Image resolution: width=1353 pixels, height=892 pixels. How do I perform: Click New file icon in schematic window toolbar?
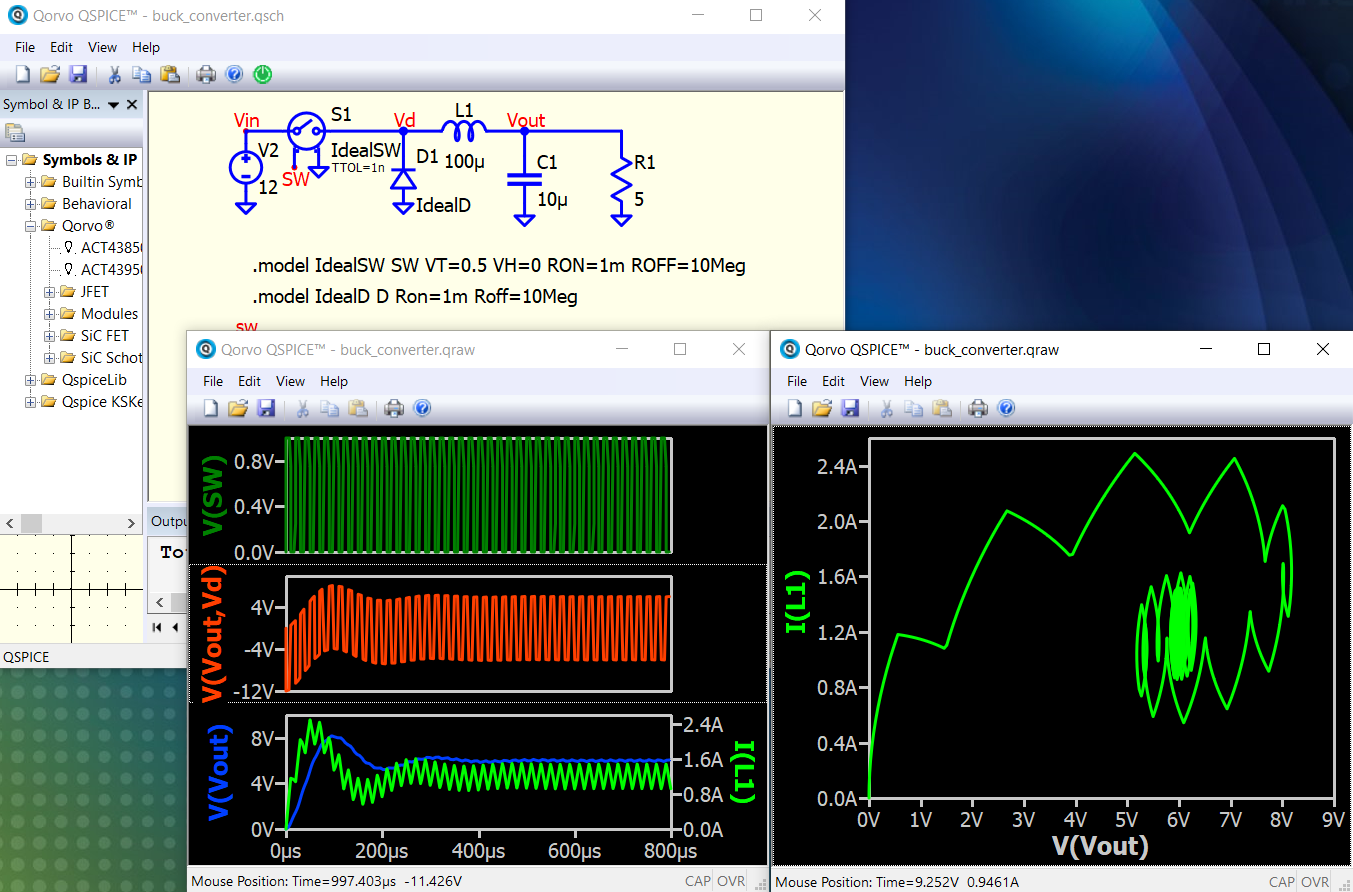tap(23, 74)
